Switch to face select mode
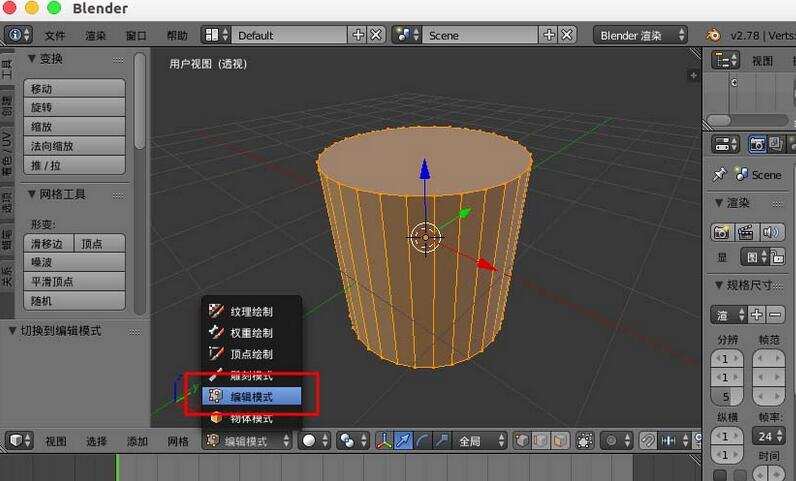 (x=560, y=440)
